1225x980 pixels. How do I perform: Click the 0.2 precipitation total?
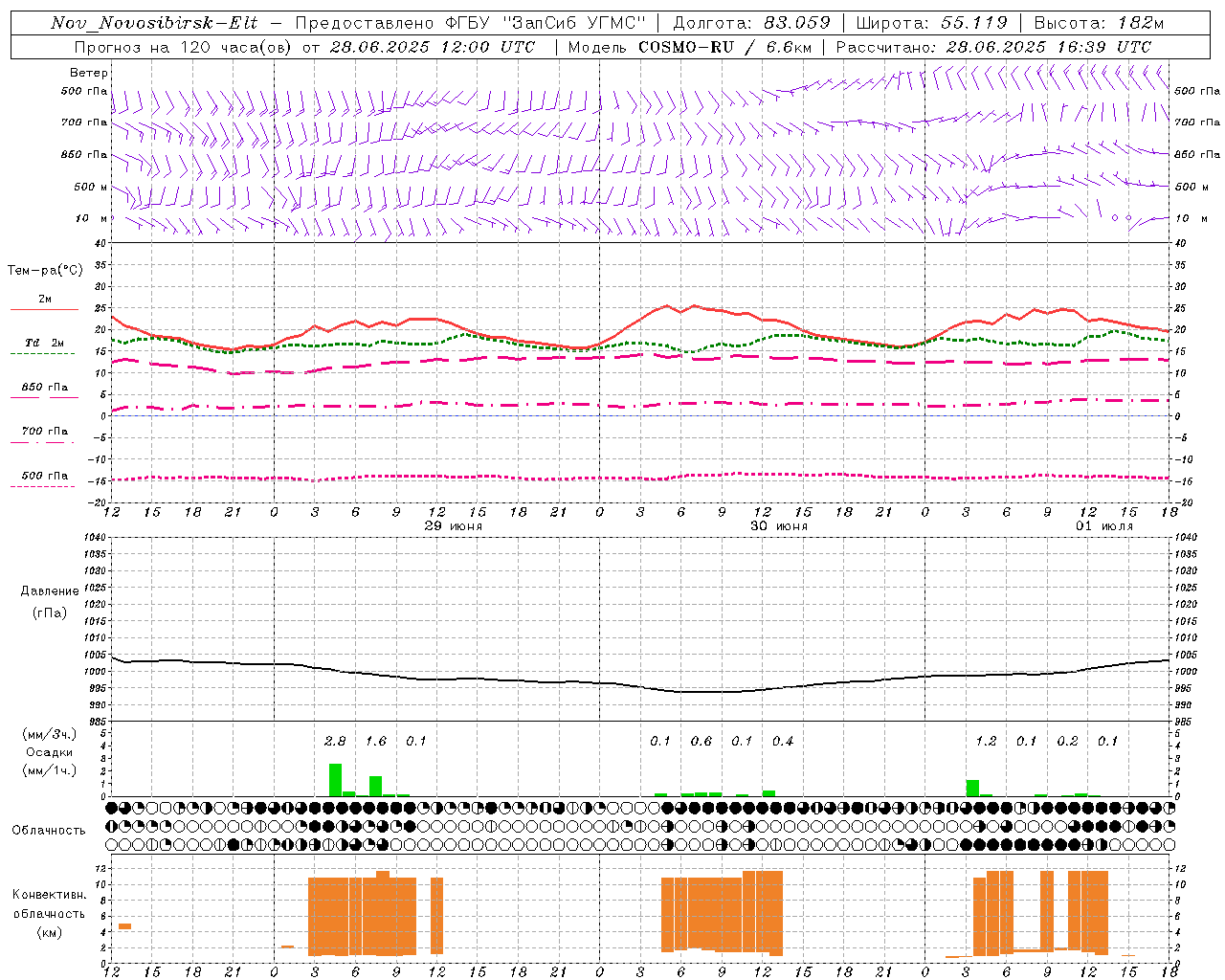(x=1067, y=742)
